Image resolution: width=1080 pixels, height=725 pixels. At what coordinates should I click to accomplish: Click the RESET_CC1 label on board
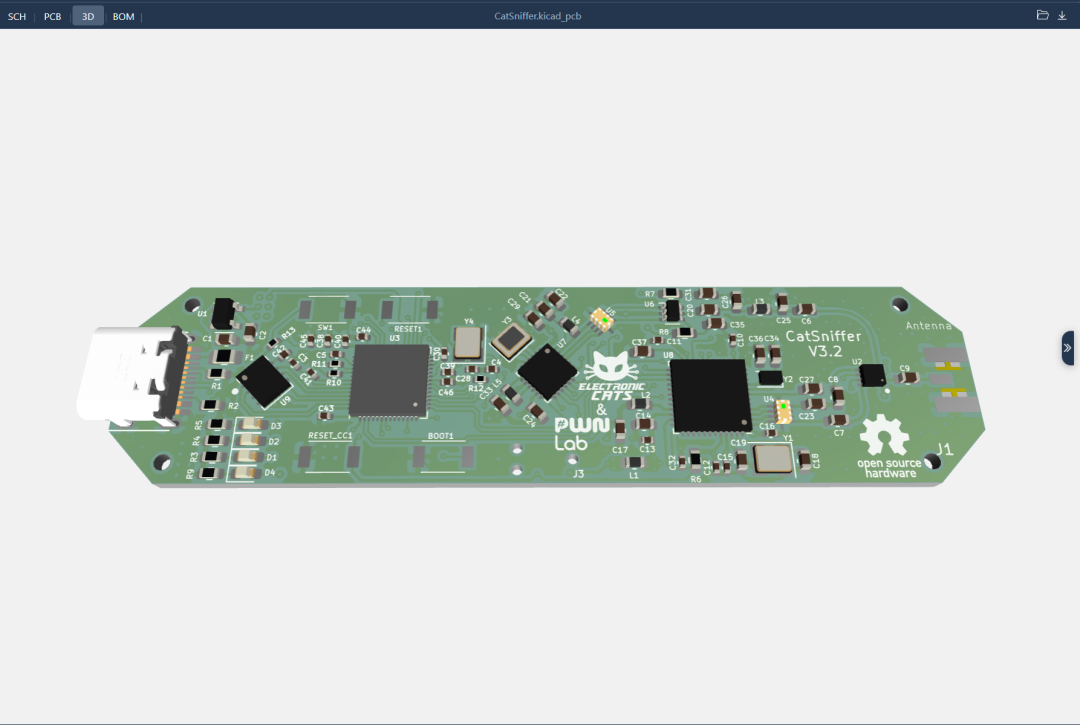pyautogui.click(x=330, y=436)
